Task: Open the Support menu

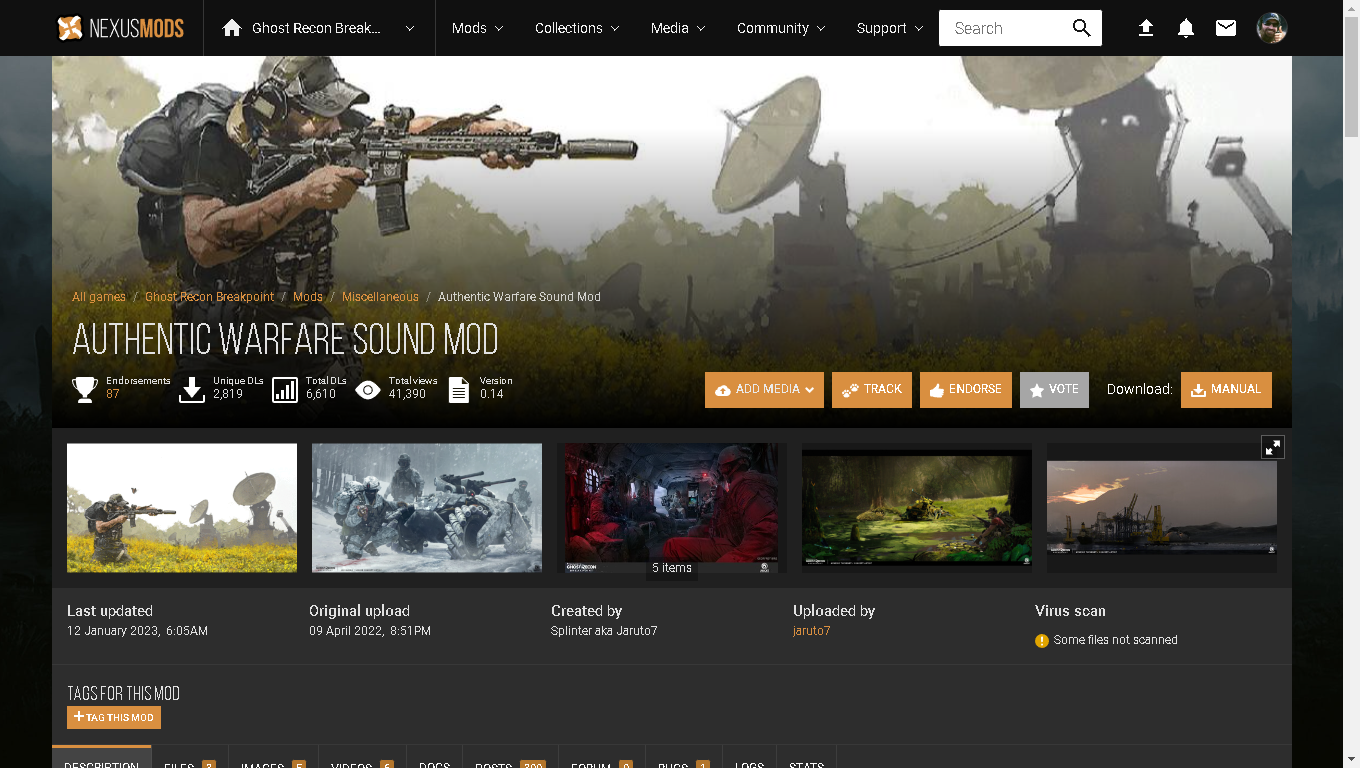Action: coord(890,28)
